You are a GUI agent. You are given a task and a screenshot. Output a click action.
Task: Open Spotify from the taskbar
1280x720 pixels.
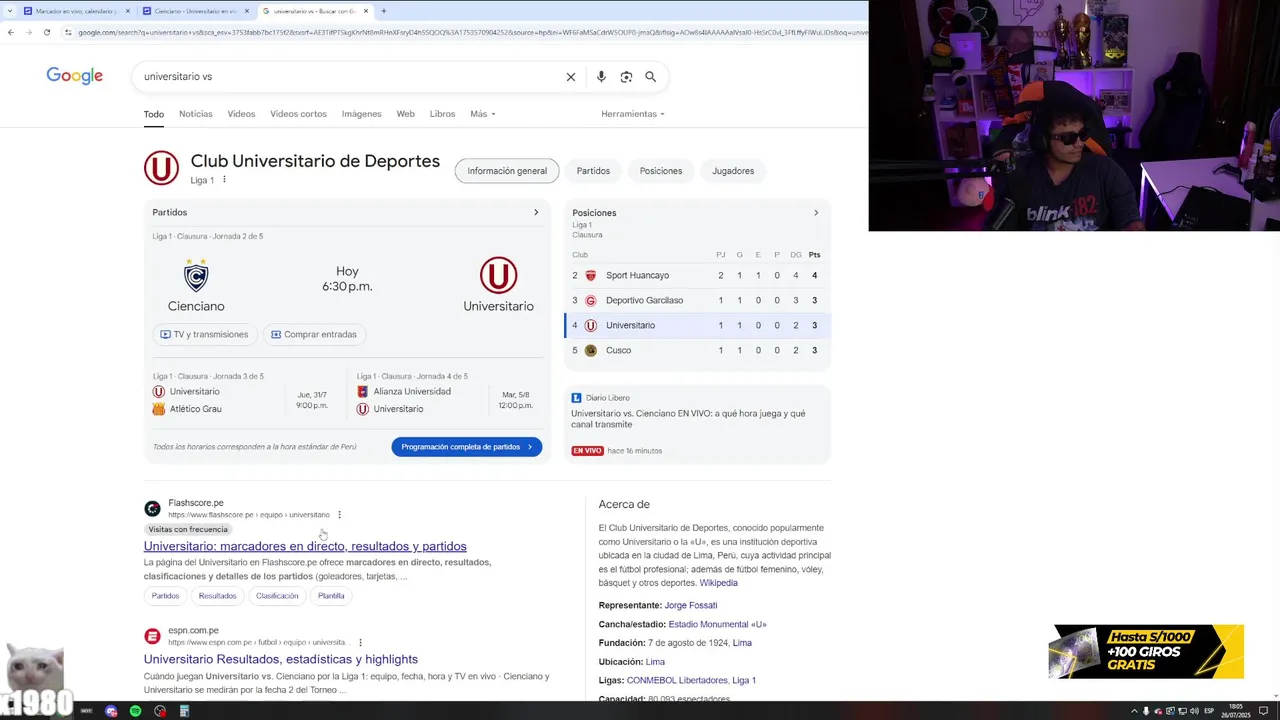tap(136, 711)
